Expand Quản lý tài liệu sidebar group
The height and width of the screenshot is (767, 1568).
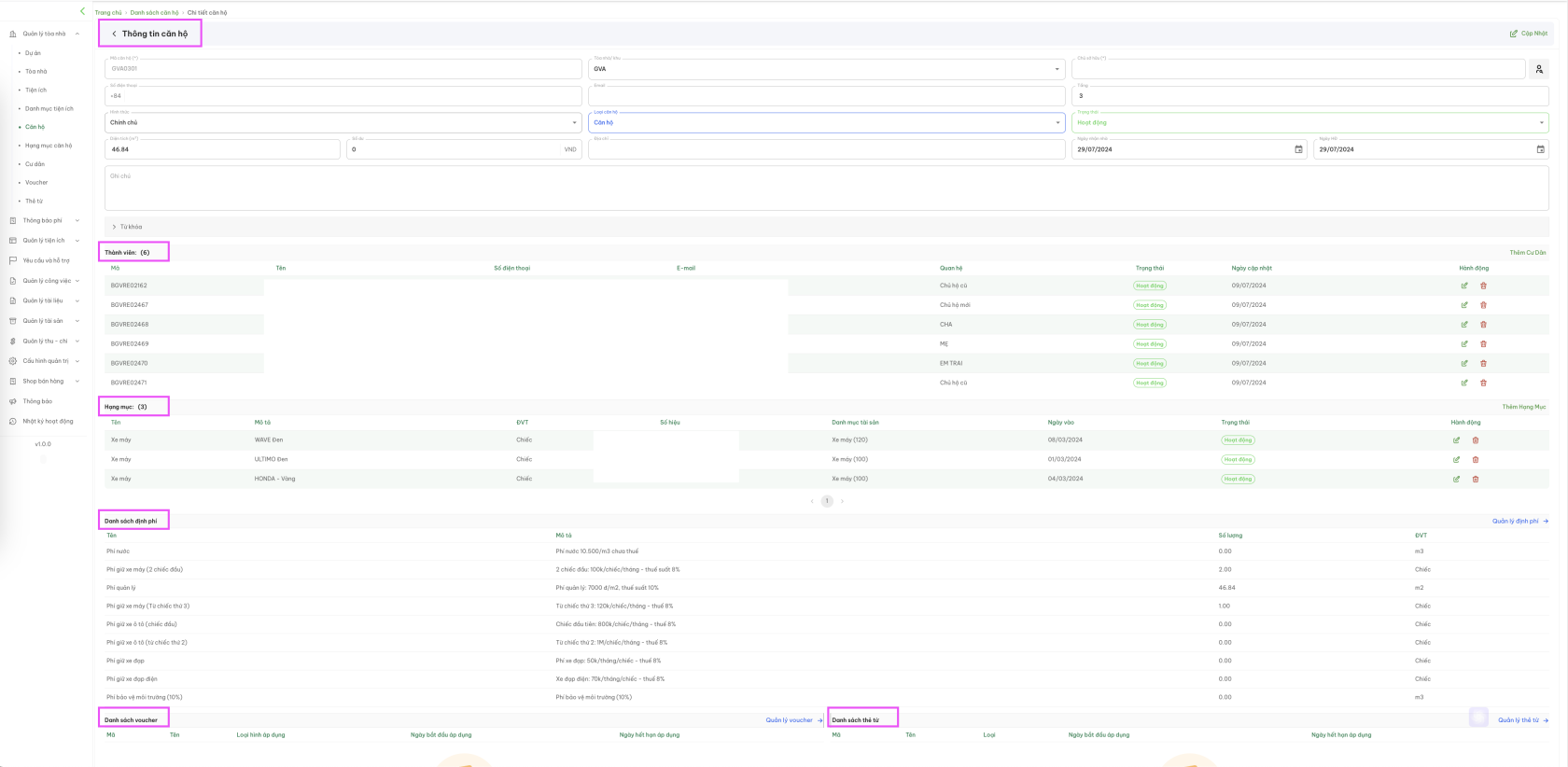(x=44, y=300)
